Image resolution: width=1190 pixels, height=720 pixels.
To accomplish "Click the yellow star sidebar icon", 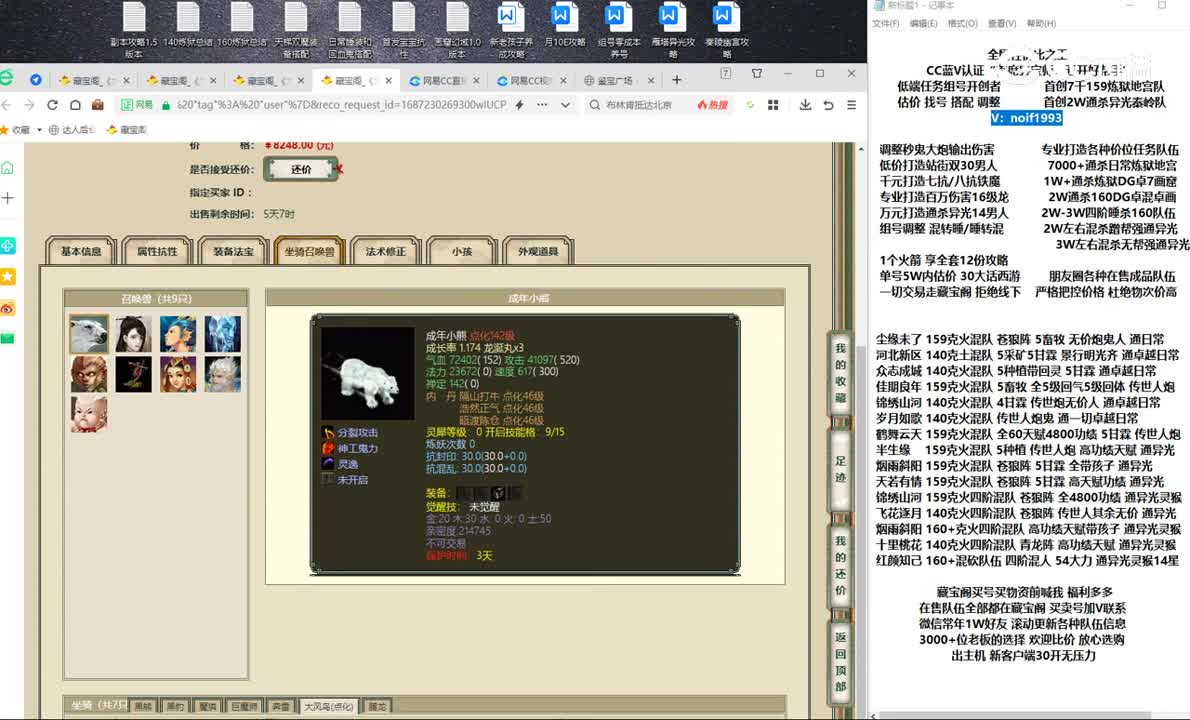I will tap(8, 276).
